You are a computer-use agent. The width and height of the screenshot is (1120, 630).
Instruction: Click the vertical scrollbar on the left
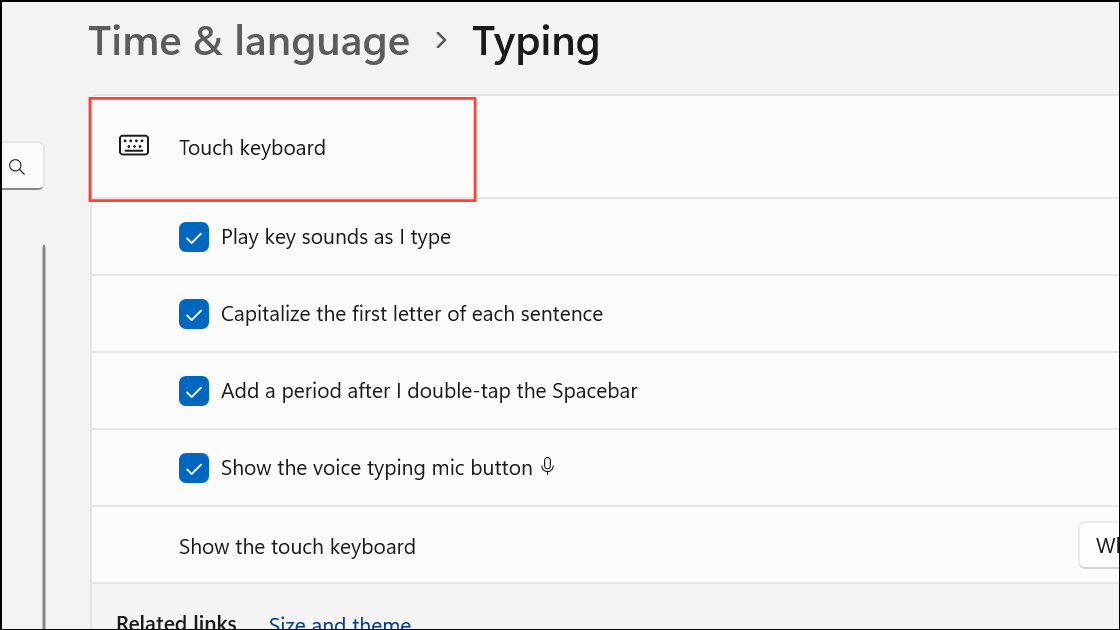[x=44, y=420]
